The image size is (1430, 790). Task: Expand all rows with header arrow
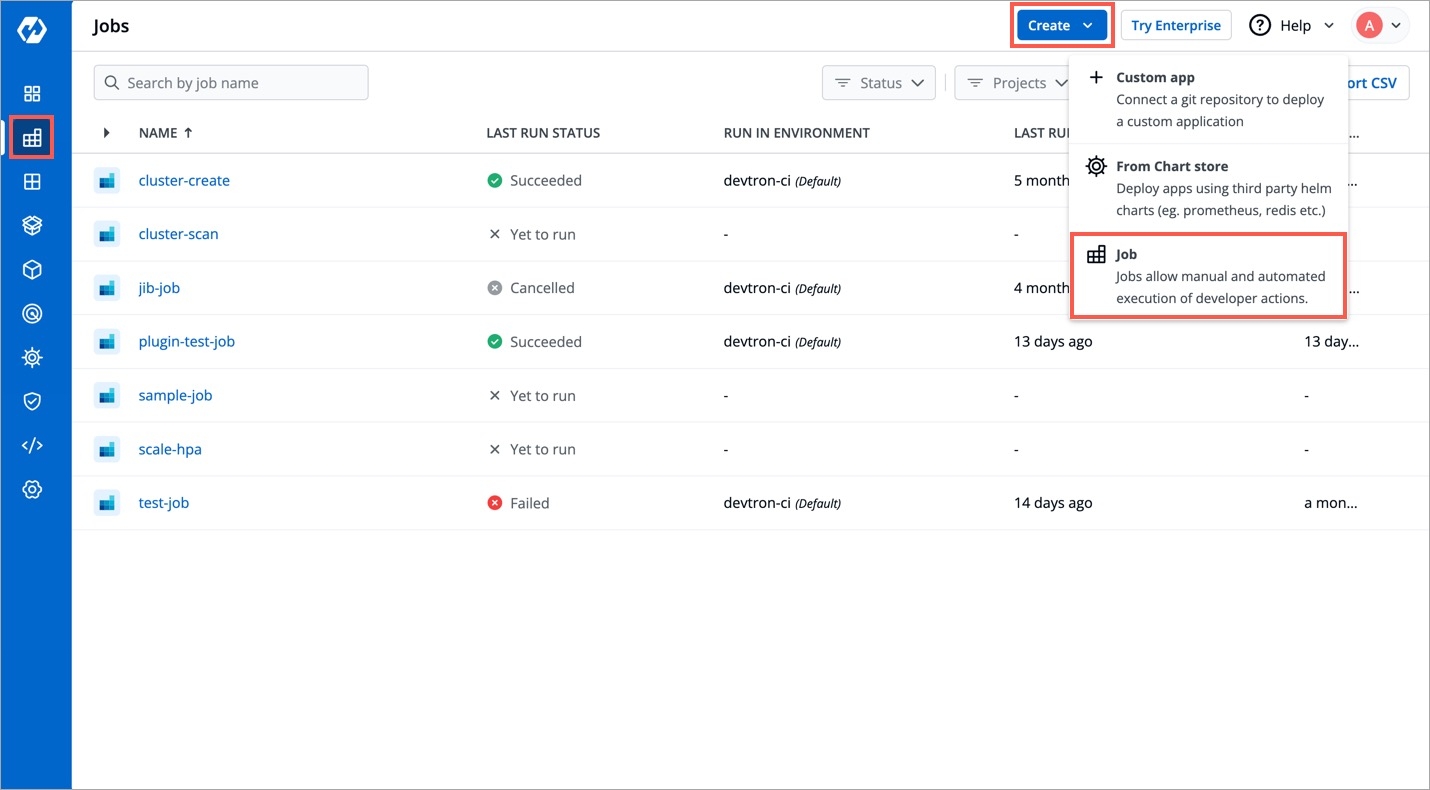(107, 133)
